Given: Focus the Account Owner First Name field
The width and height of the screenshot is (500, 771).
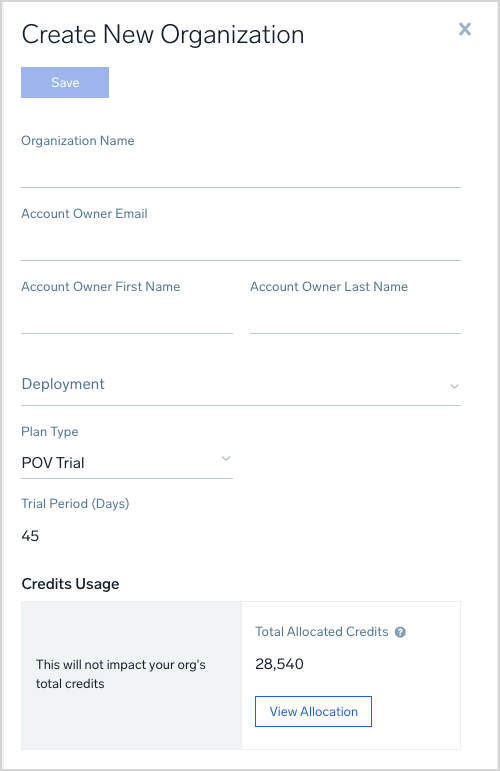Looking at the screenshot, I should click(127, 317).
